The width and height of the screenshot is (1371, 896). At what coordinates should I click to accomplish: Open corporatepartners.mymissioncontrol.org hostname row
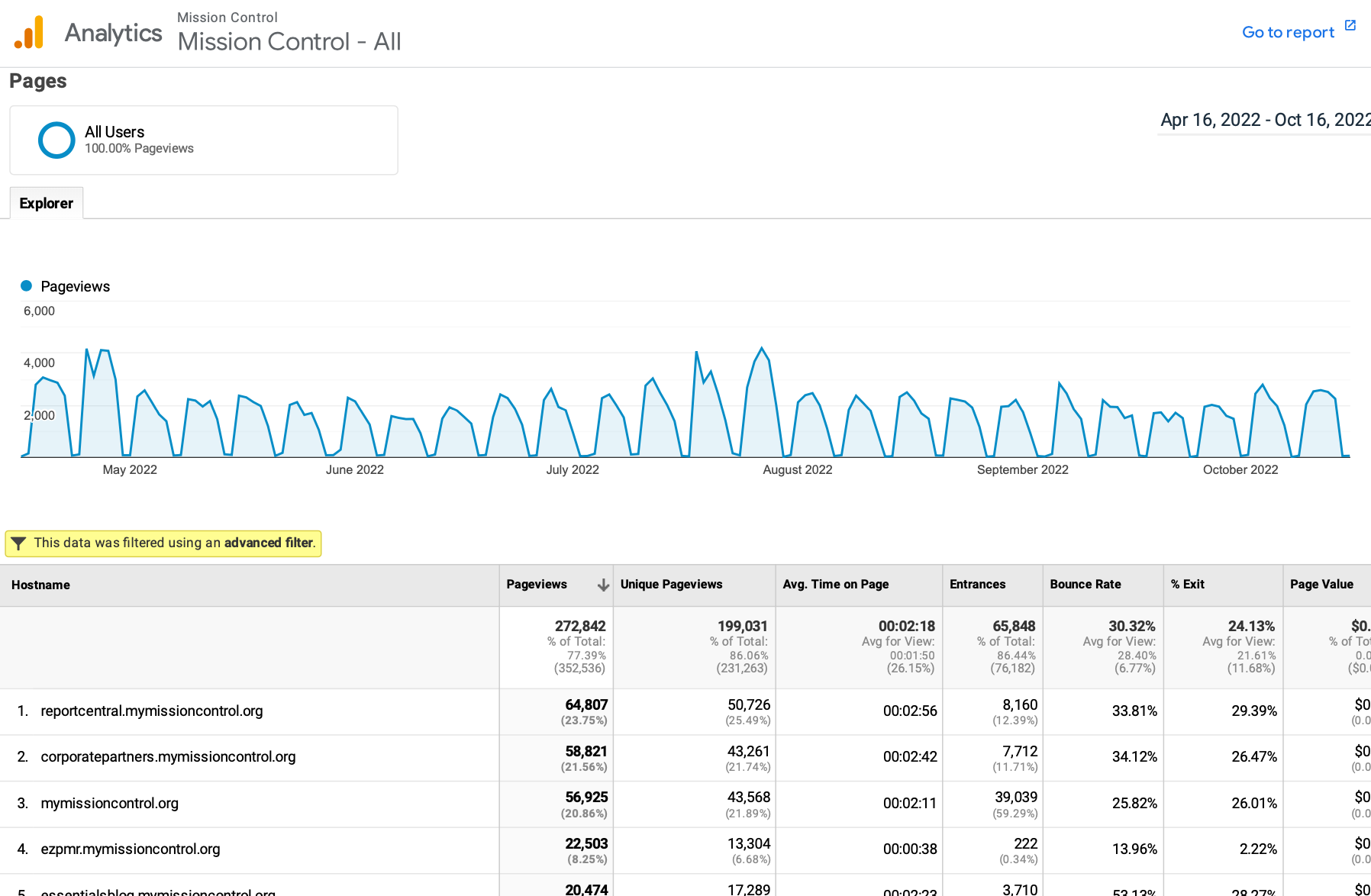[x=168, y=756]
